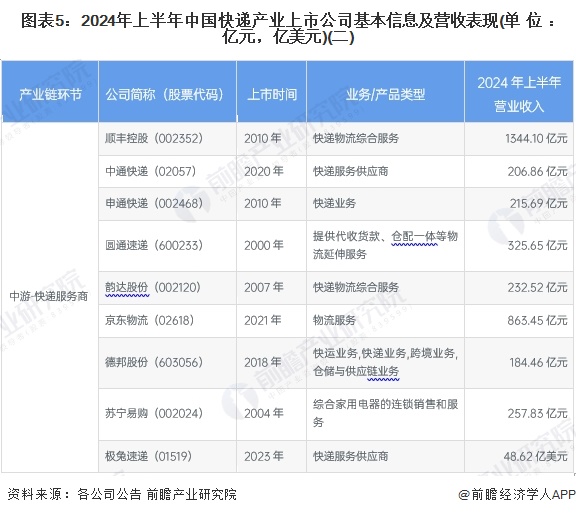Click the 极兔速递（01519）company cell

coord(168,456)
